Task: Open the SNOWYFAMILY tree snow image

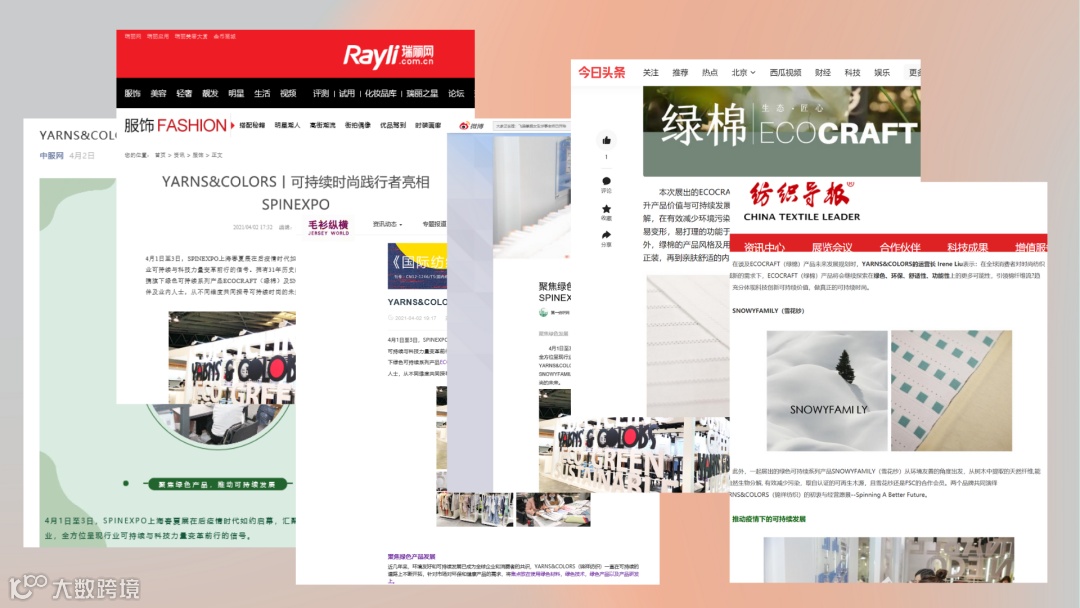Action: (x=827, y=390)
